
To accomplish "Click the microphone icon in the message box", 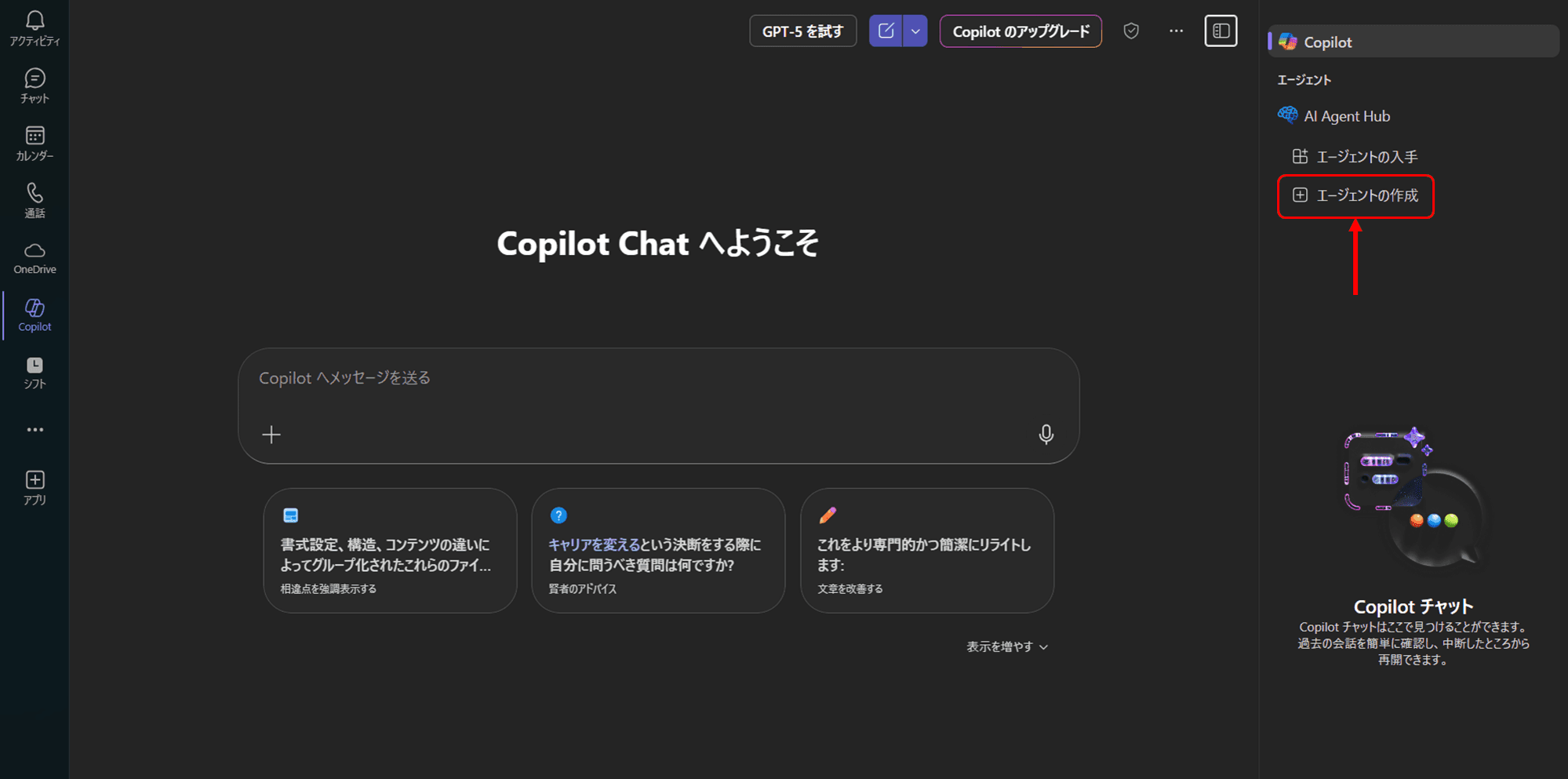I will pyautogui.click(x=1046, y=434).
